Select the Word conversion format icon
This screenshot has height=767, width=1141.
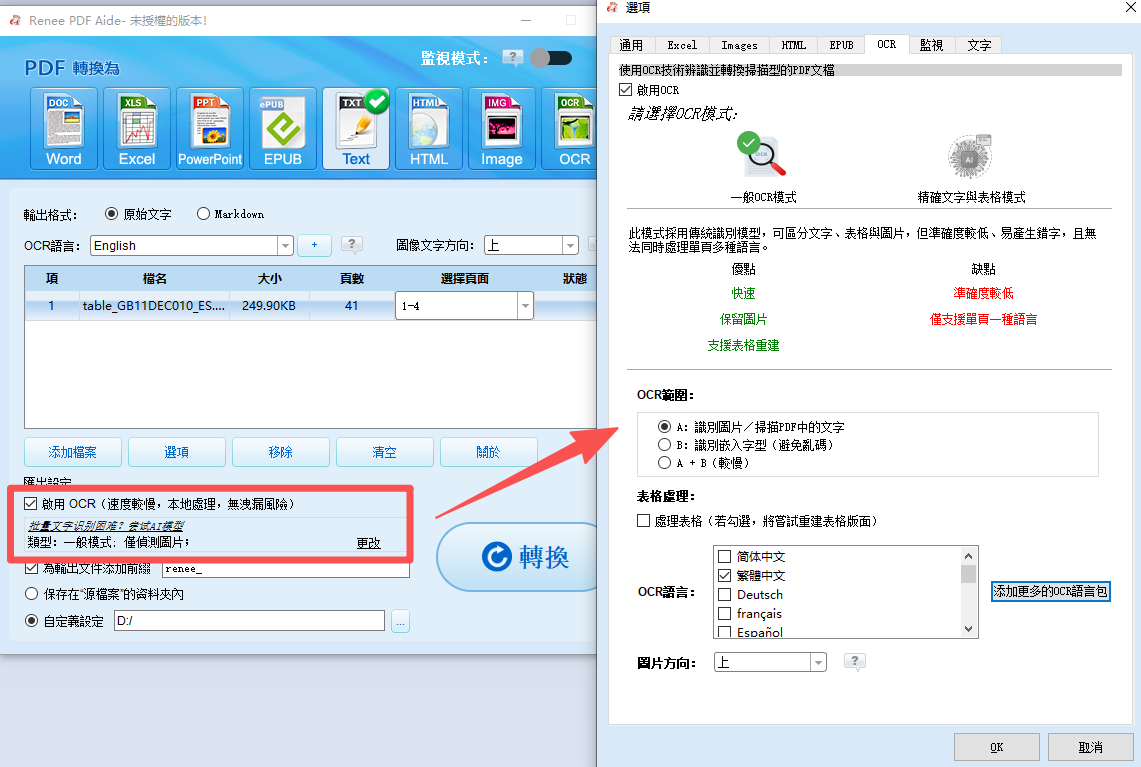click(63, 128)
